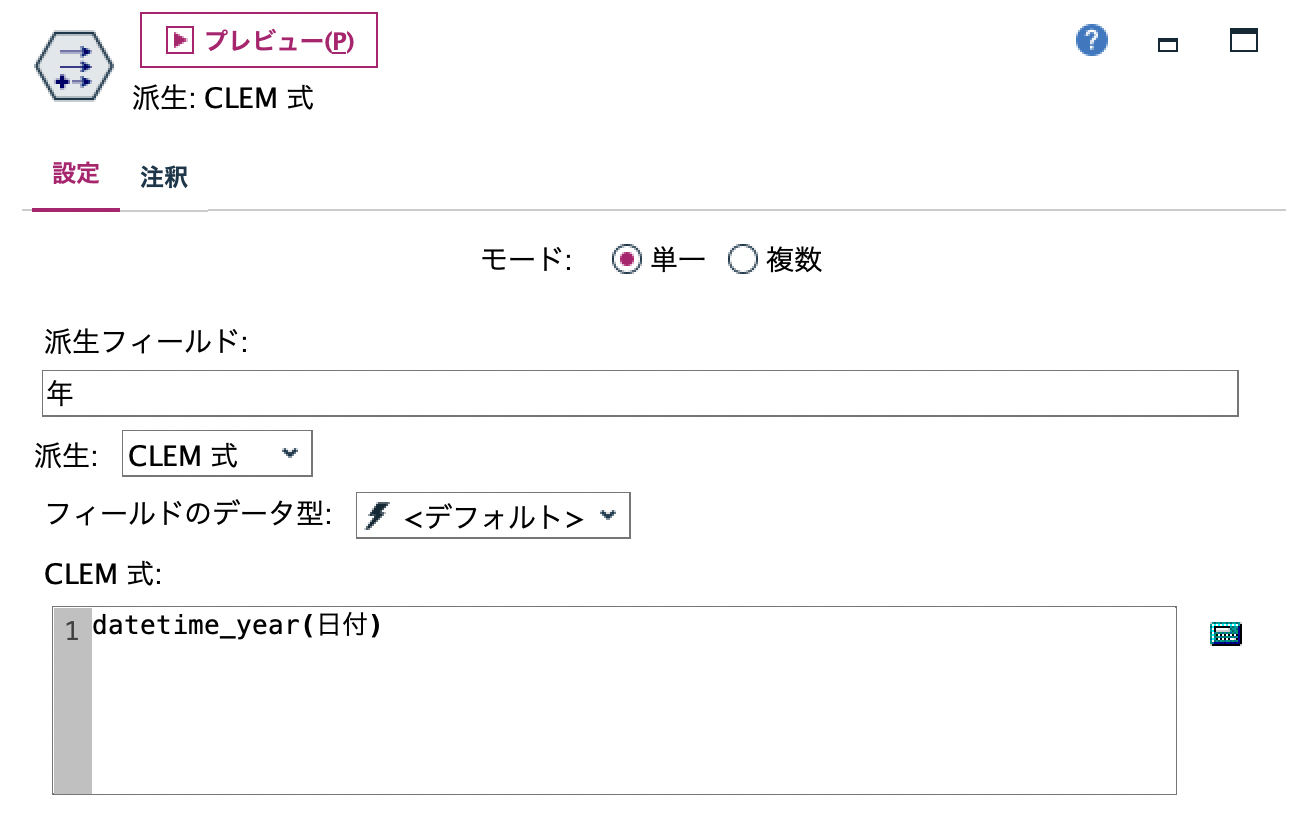The width and height of the screenshot is (1310, 818).
Task: Click inside the 派生フィールド text field
Action: [640, 392]
